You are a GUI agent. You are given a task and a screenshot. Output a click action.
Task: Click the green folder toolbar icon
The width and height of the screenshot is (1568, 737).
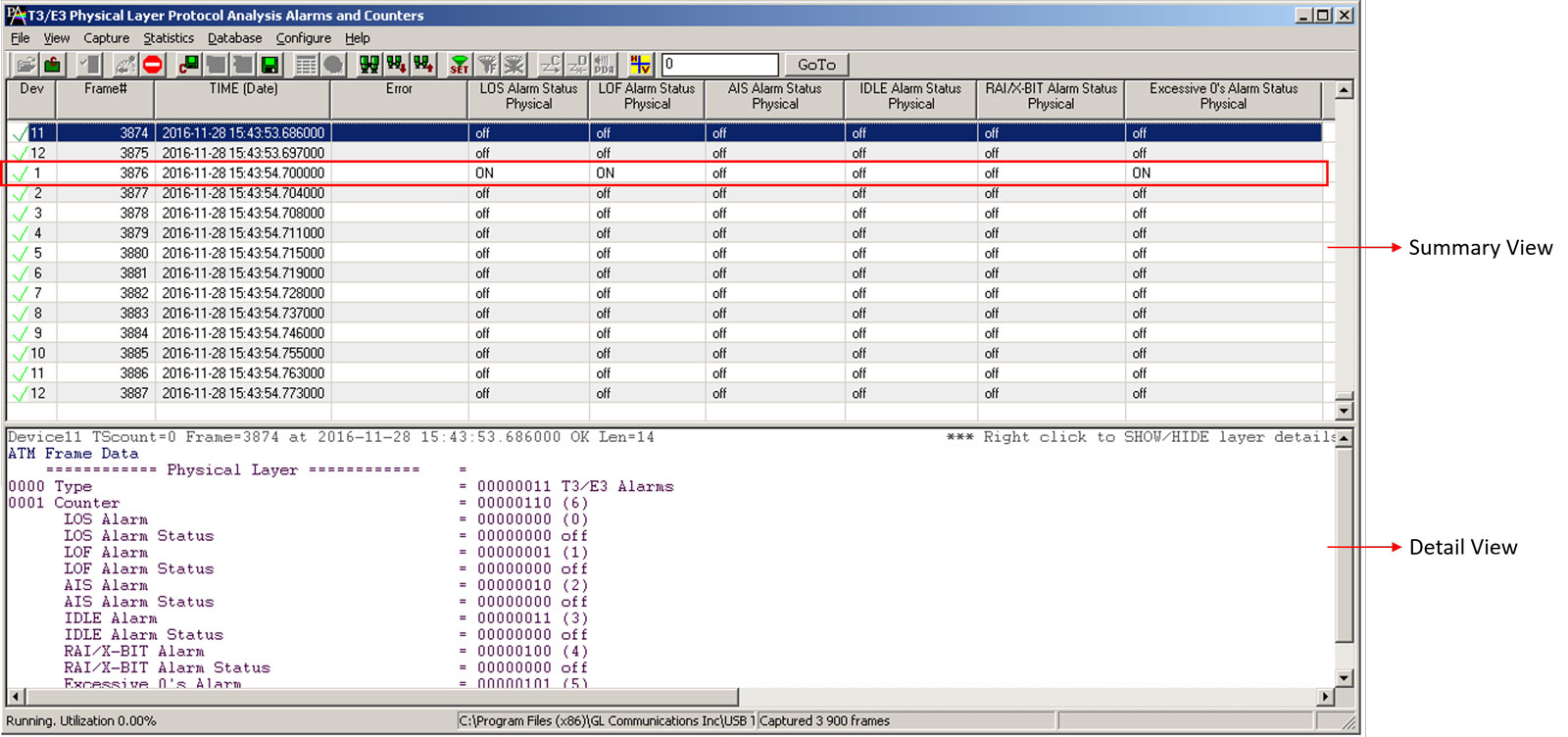point(52,65)
